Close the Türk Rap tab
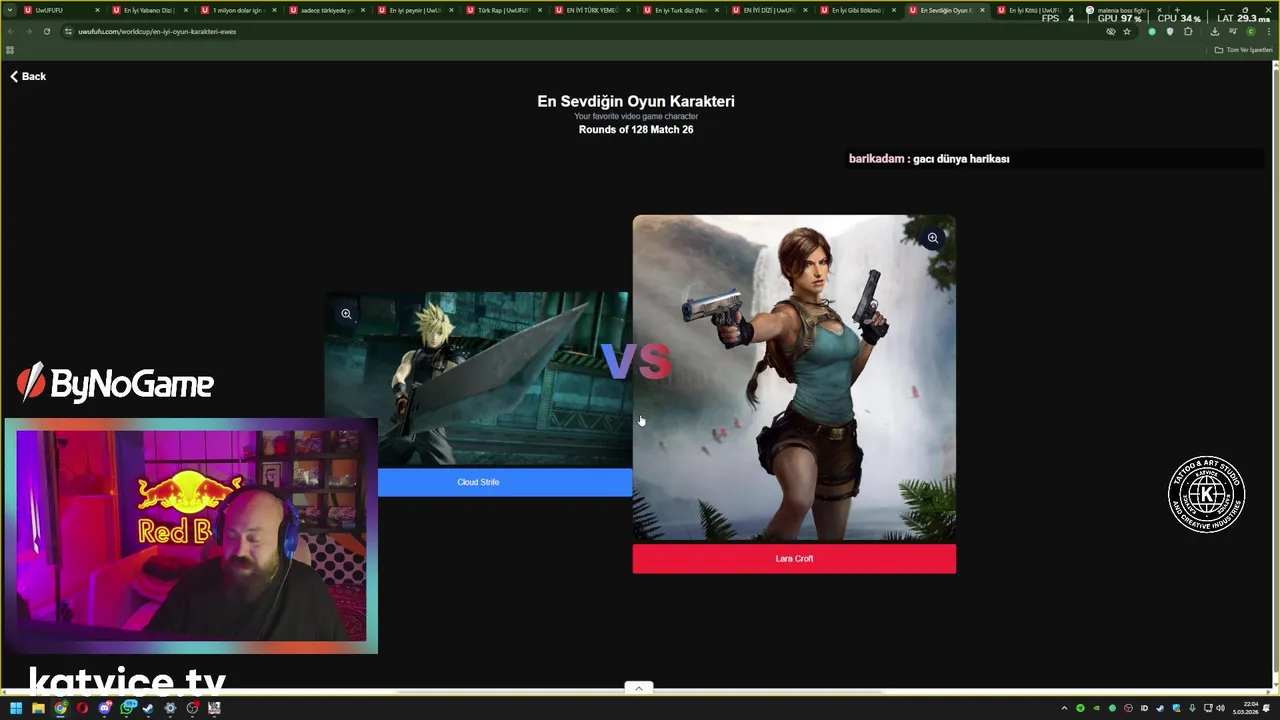 tap(540, 10)
